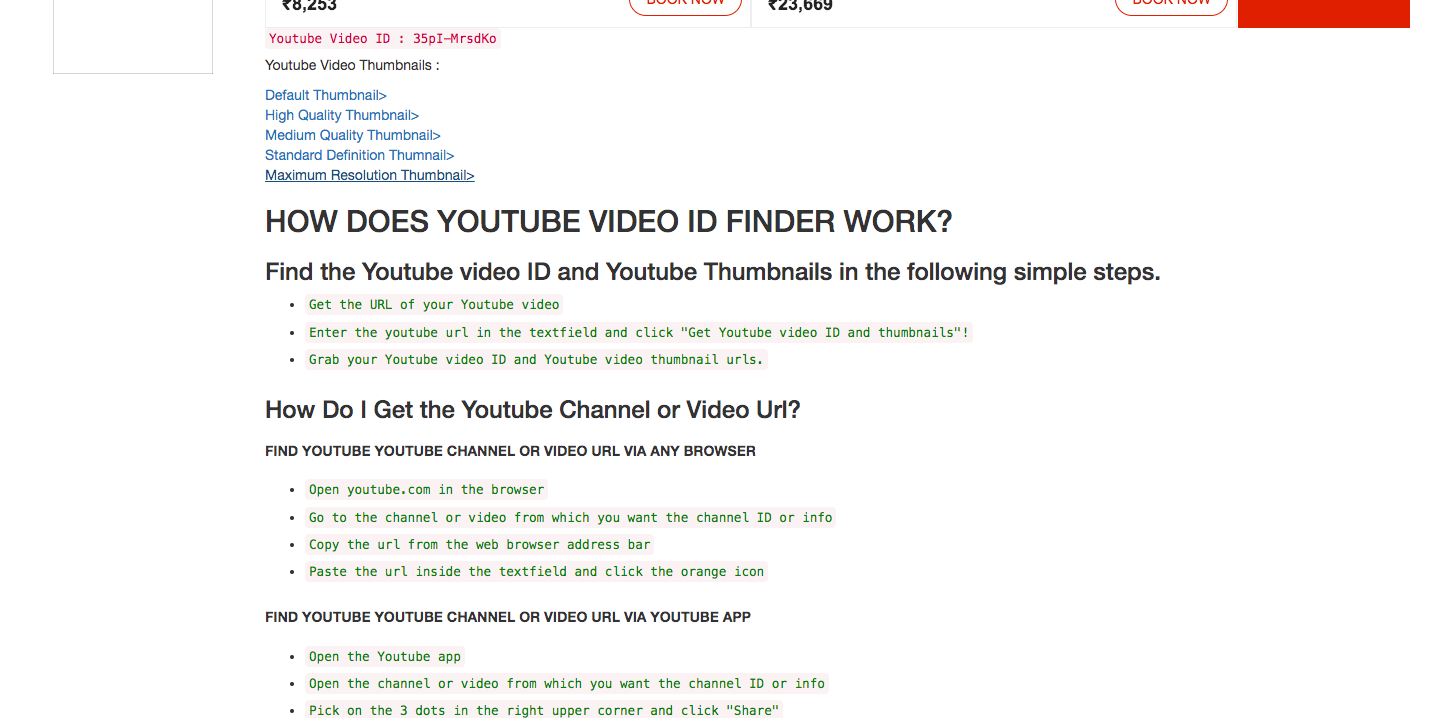
Task: Click the 'How Do I Get the Youtube Channel or Video Url?' heading
Action: click(x=533, y=410)
